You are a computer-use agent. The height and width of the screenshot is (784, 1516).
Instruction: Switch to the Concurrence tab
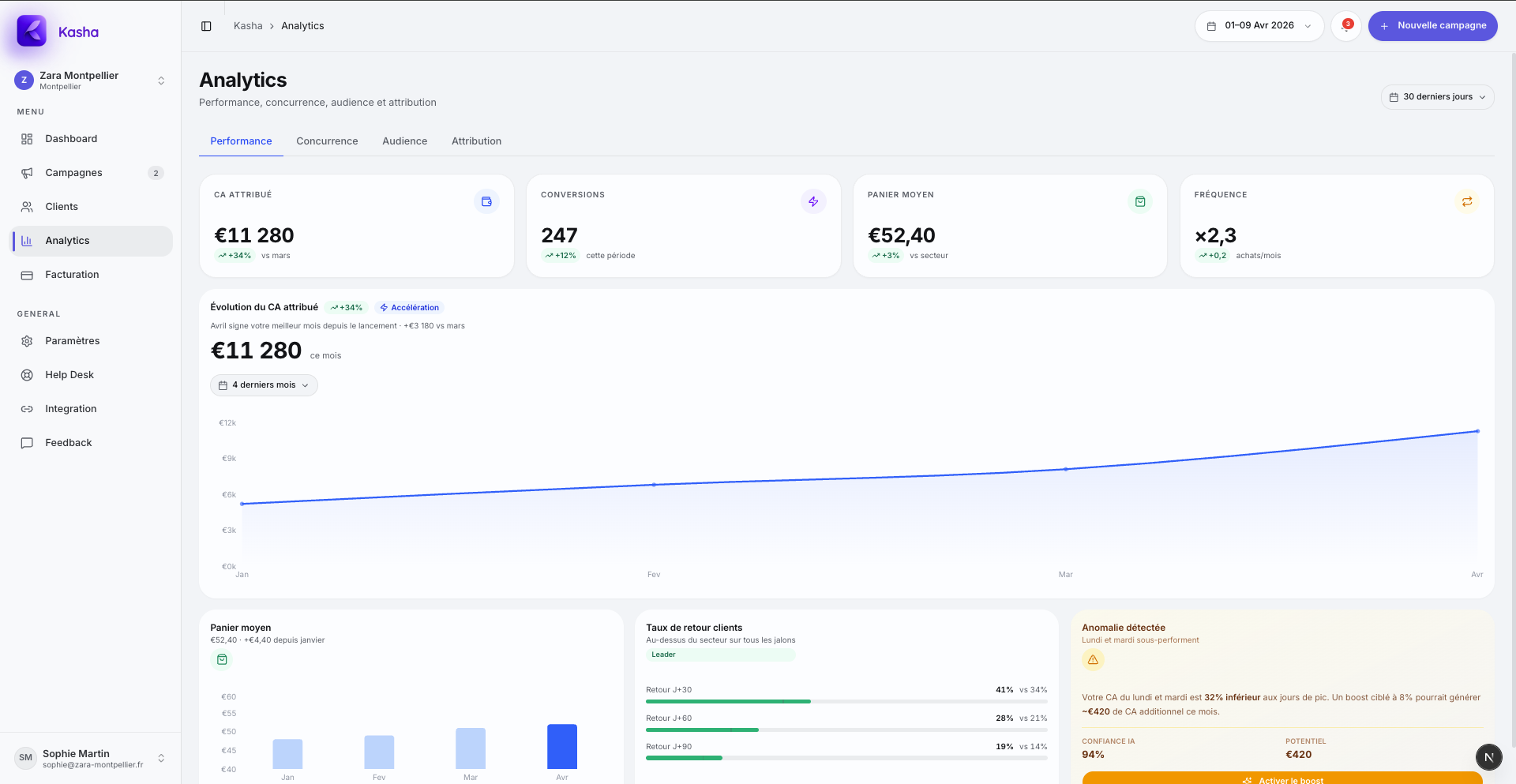pos(327,141)
